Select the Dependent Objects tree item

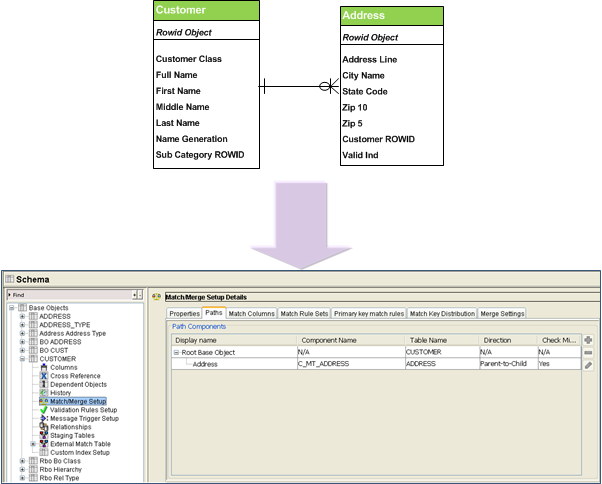click(78, 384)
